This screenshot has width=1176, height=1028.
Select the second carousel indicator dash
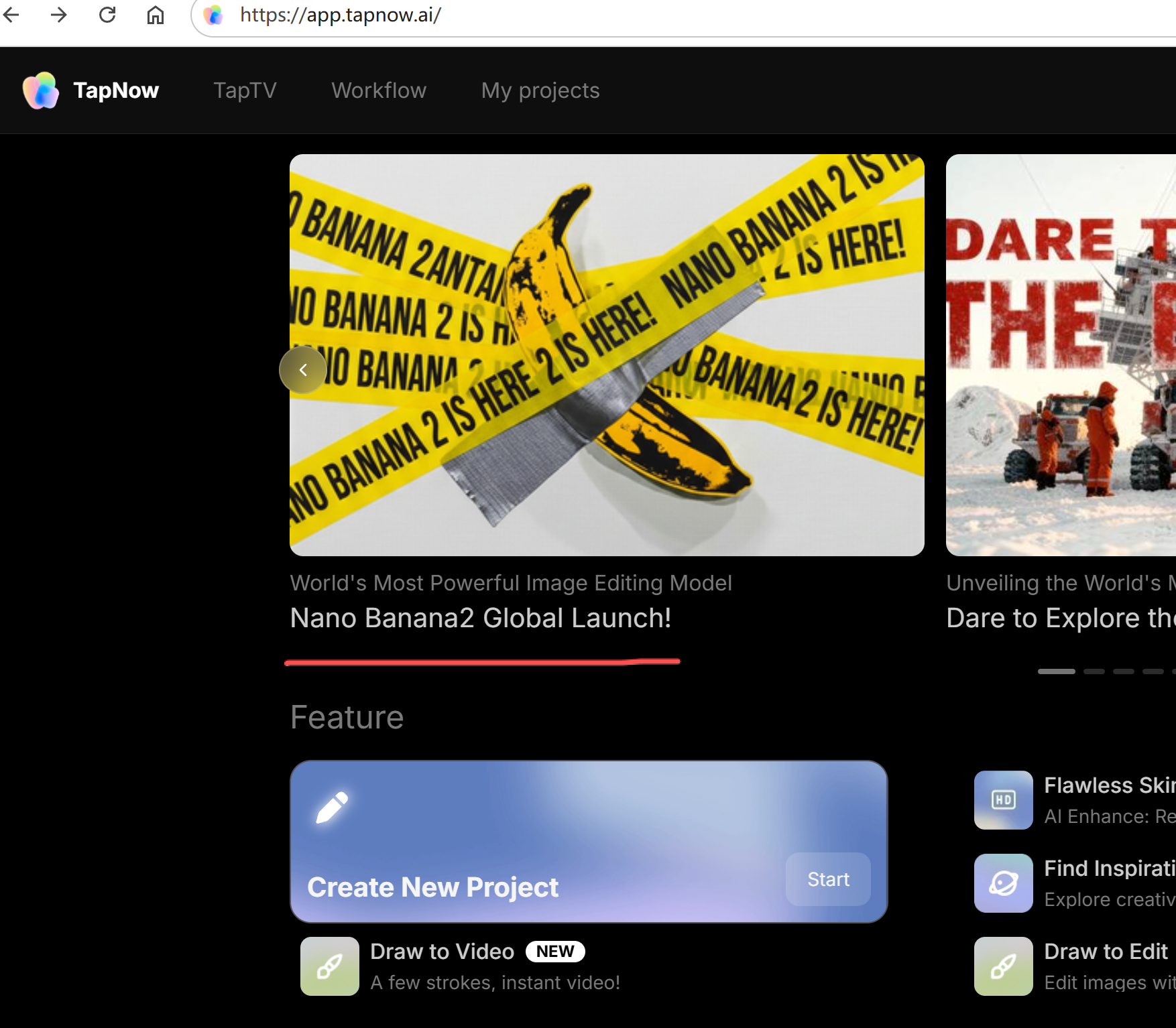pyautogui.click(x=1094, y=671)
